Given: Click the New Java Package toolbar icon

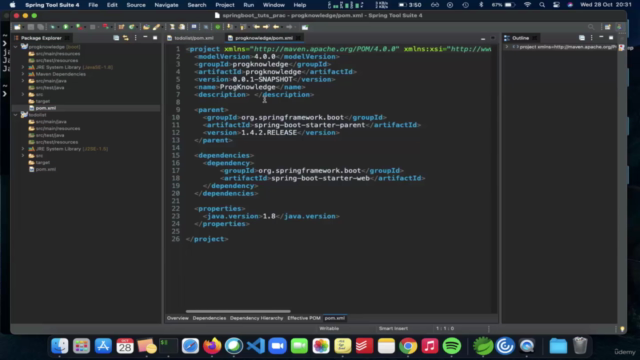Looking at the screenshot, I should point(121,27).
